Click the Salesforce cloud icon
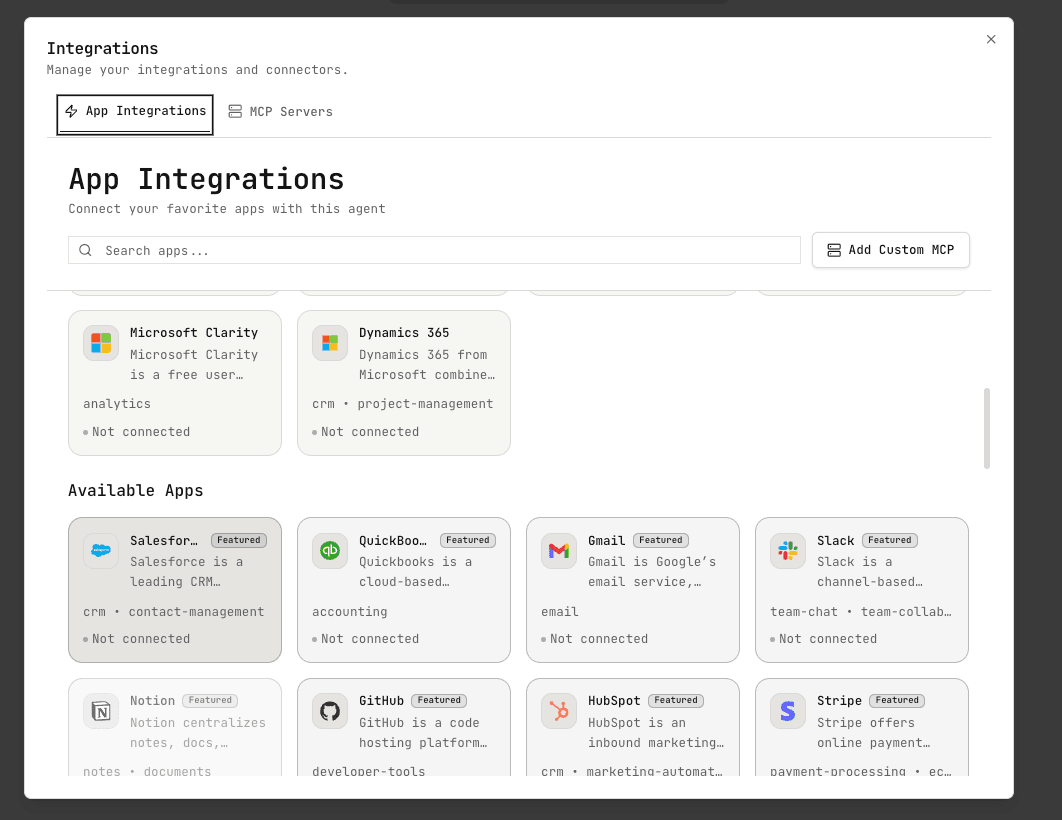This screenshot has width=1062, height=820. pyautogui.click(x=100, y=550)
